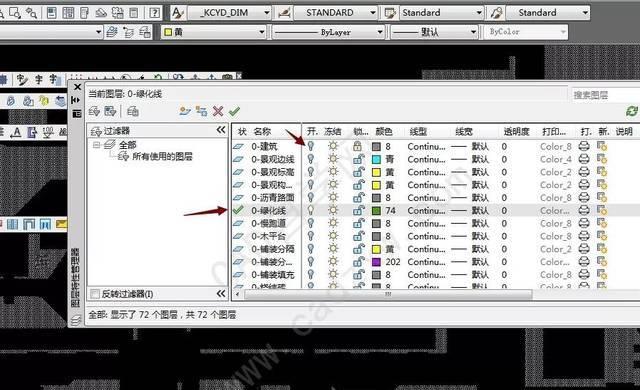Click the New Property Filter icon

[94, 111]
